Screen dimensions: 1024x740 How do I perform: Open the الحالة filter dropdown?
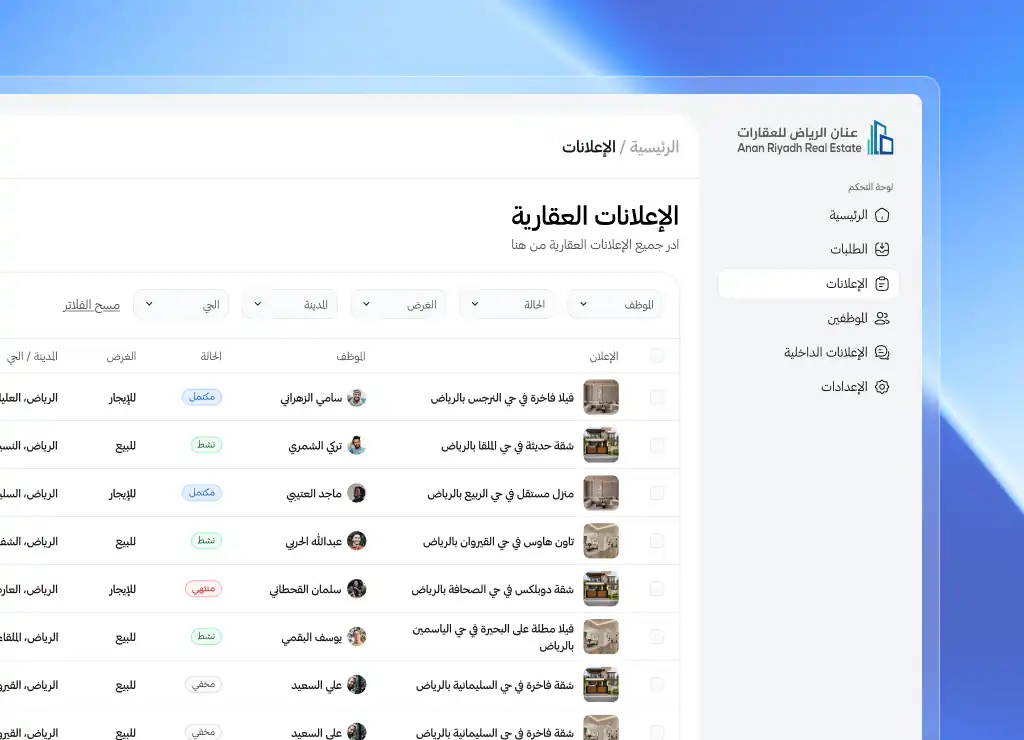tap(507, 304)
